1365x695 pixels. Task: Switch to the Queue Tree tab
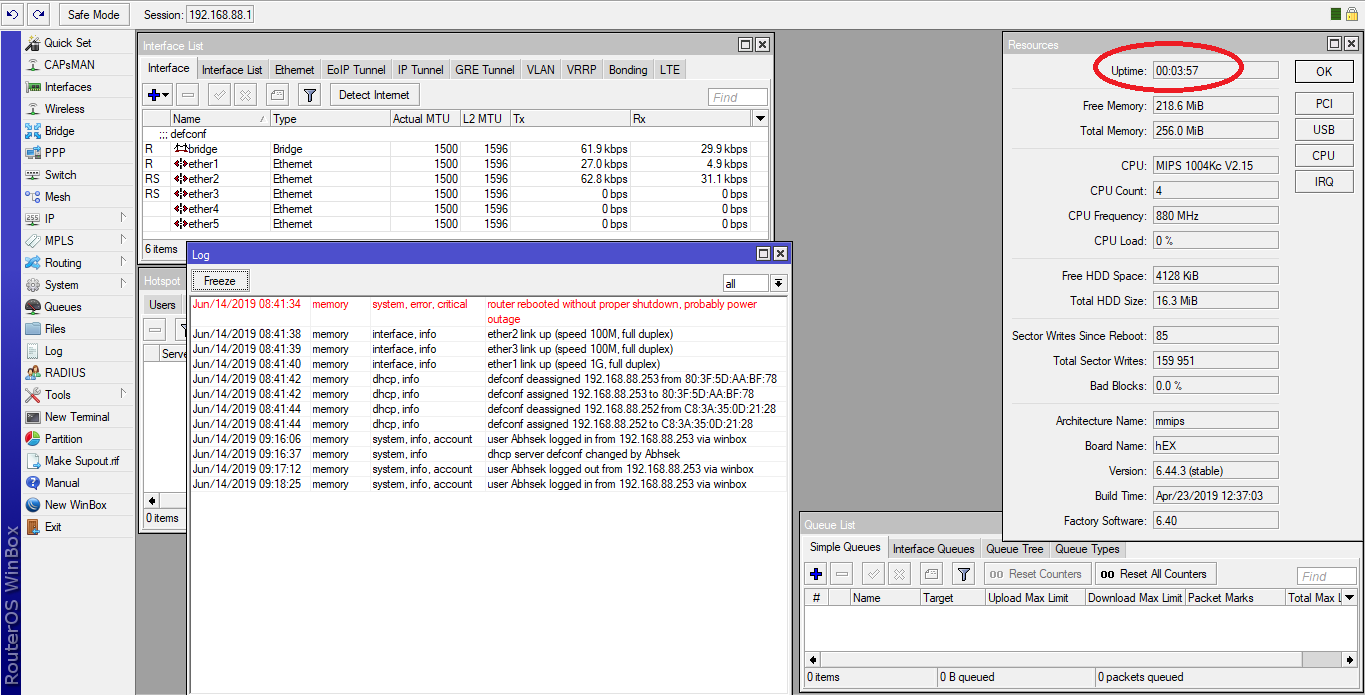click(1014, 548)
